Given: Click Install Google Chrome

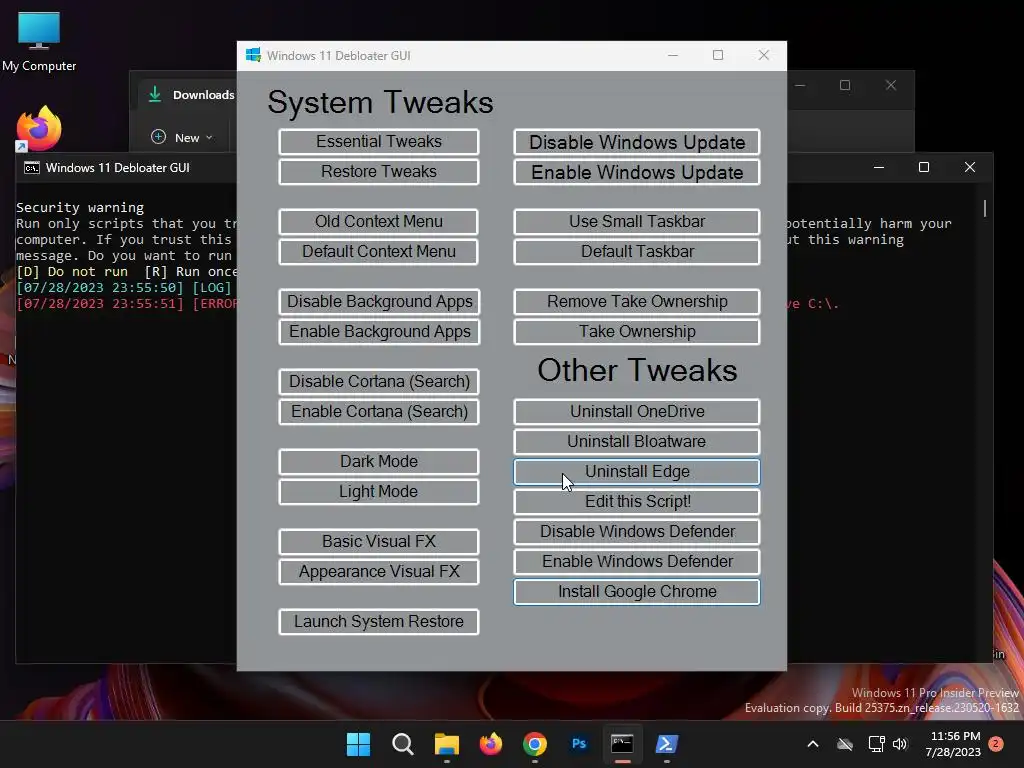Looking at the screenshot, I should coord(637,592).
